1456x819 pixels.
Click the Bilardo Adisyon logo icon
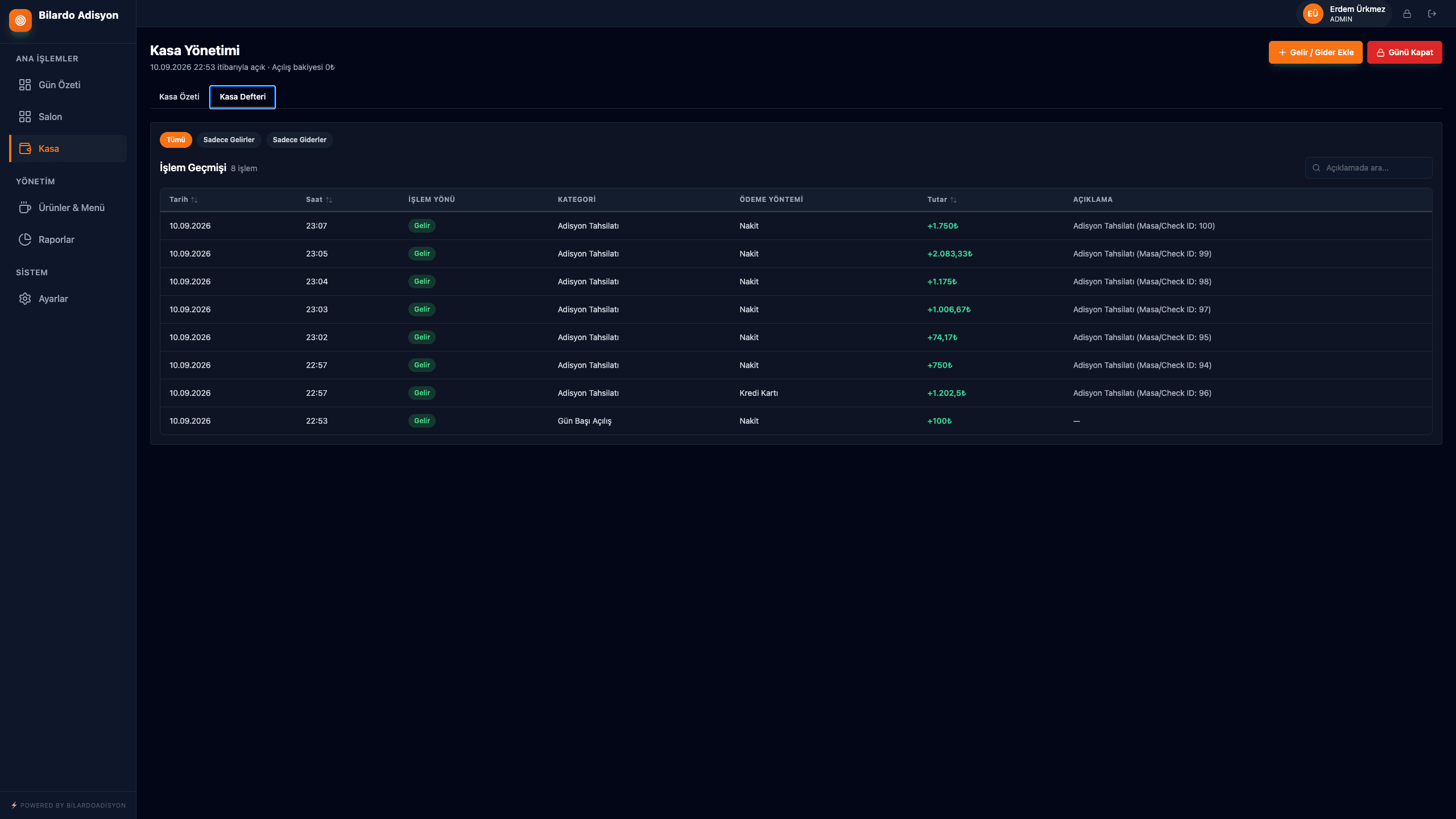pos(20,20)
